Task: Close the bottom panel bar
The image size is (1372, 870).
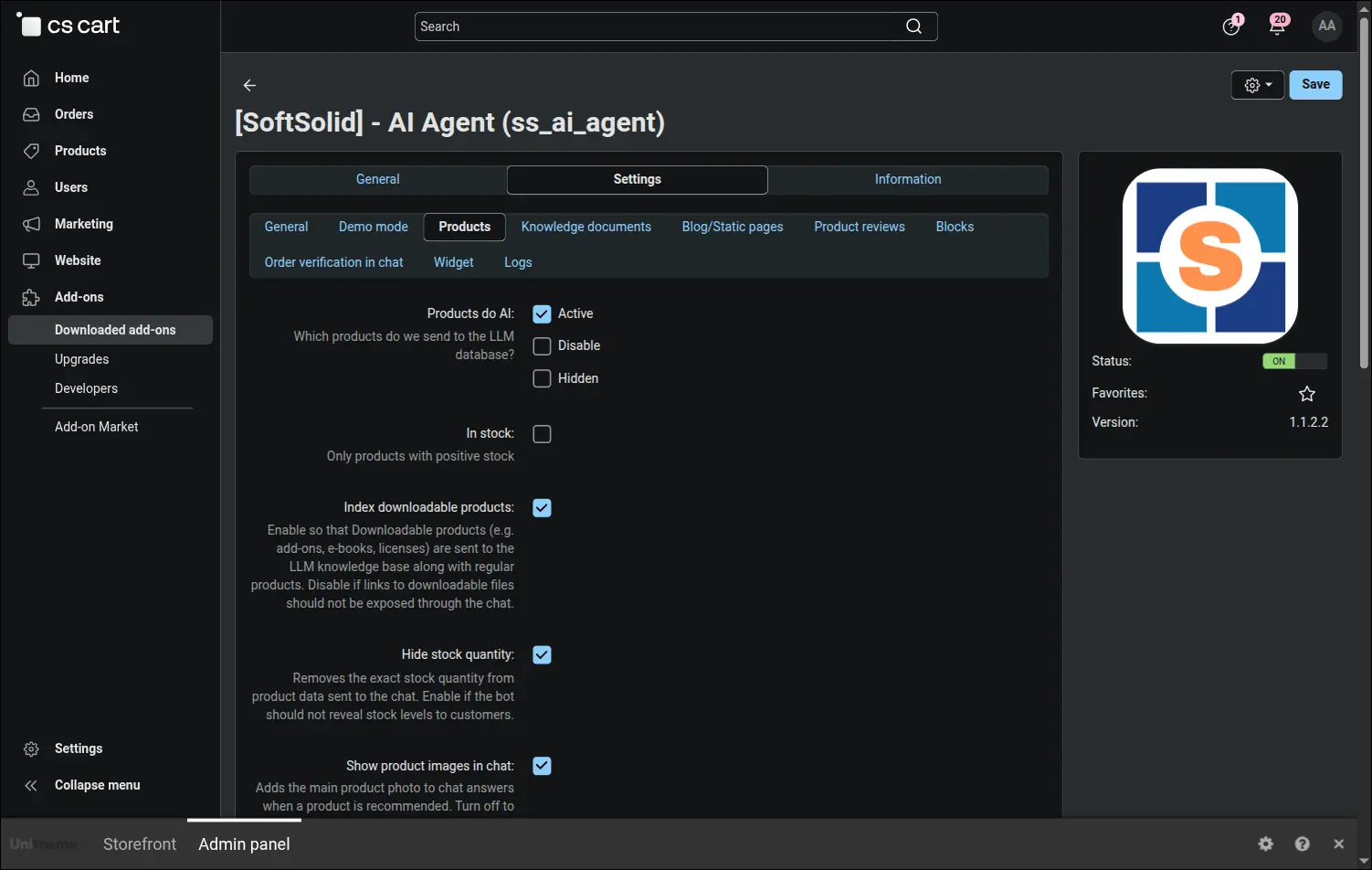Action: coord(1339,843)
